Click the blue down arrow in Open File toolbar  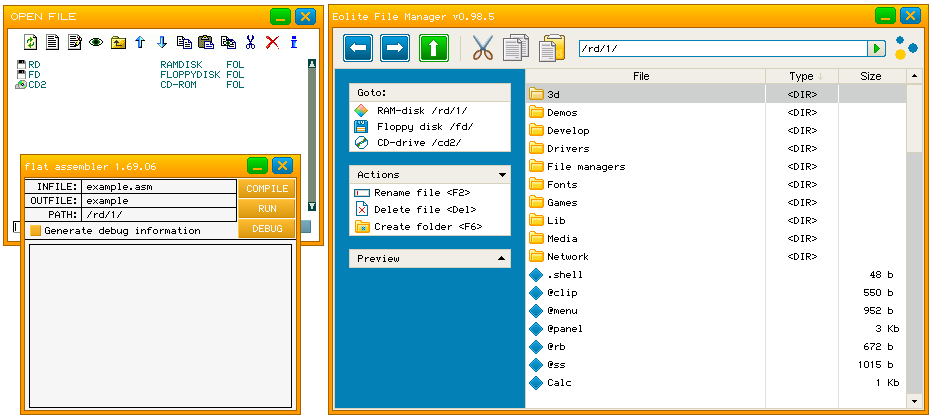162,42
